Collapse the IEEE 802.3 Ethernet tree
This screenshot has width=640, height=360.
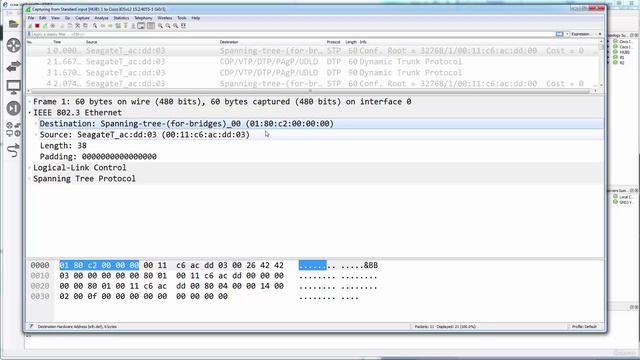click(29, 113)
